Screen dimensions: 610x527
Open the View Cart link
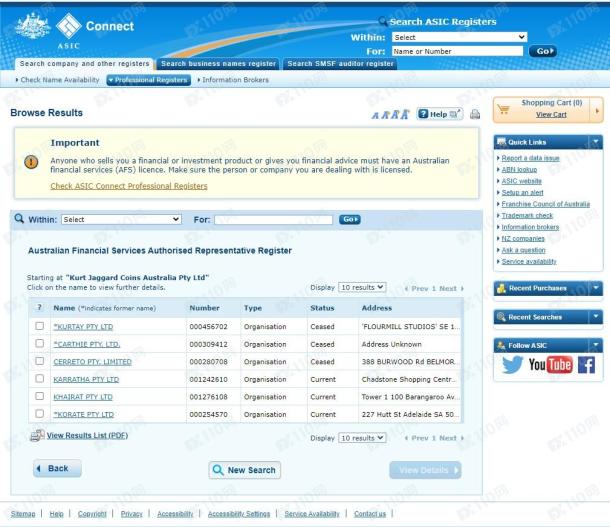click(x=551, y=114)
